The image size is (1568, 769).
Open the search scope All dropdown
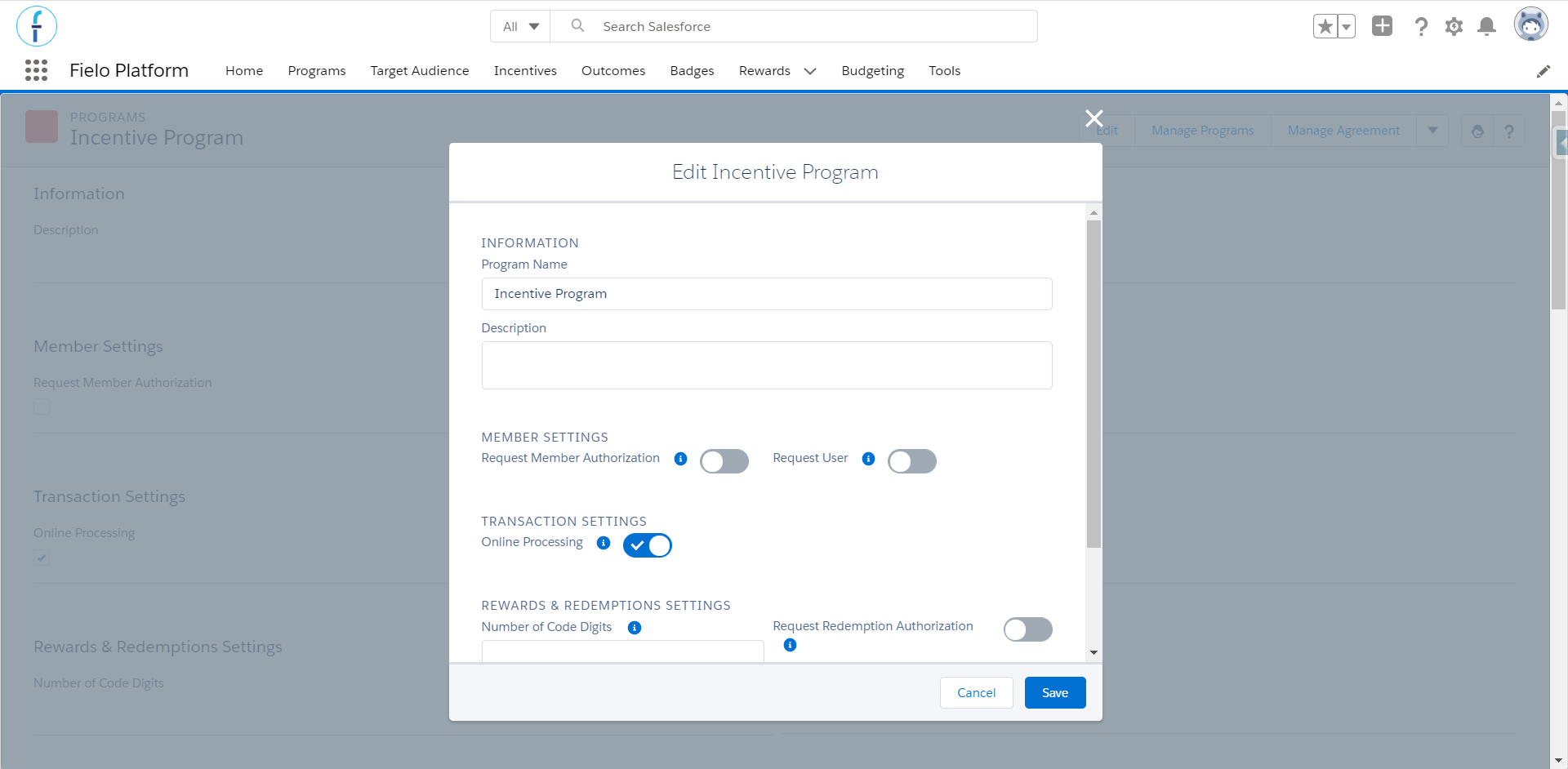point(521,26)
